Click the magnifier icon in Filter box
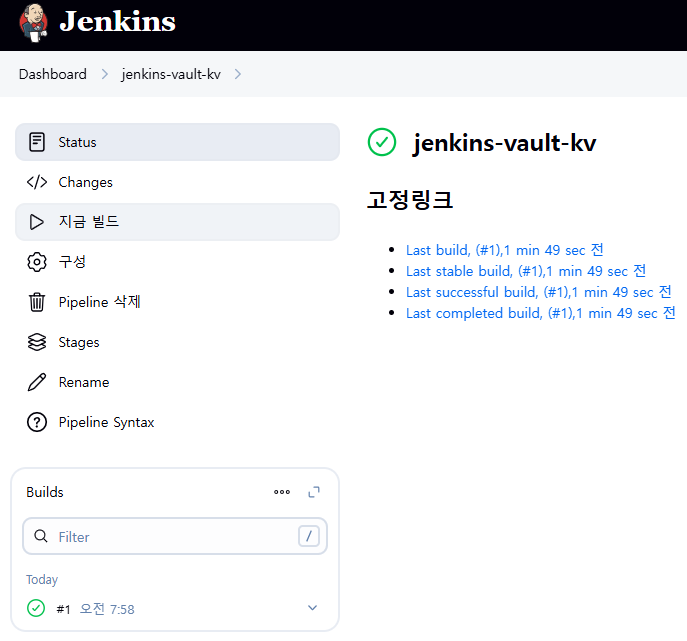This screenshot has width=687, height=641. pos(41,536)
